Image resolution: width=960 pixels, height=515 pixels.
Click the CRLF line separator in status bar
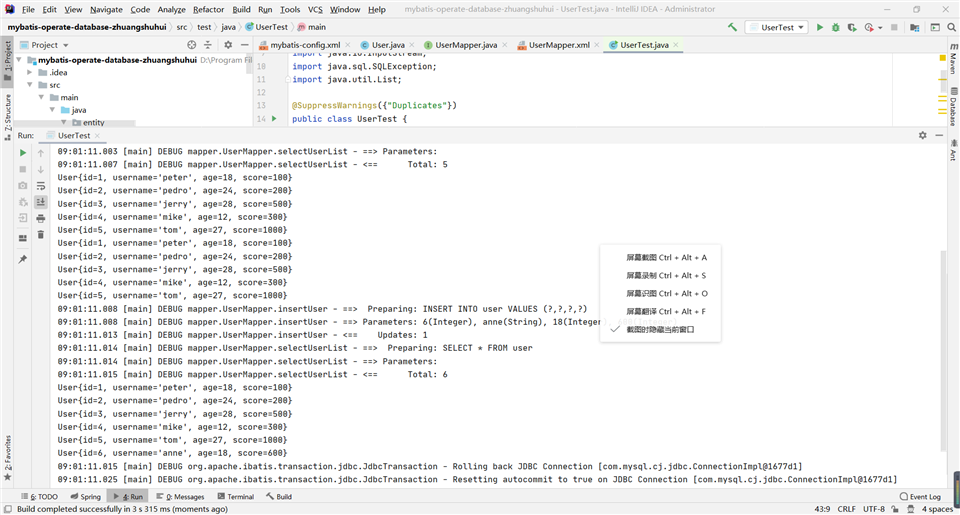point(846,509)
